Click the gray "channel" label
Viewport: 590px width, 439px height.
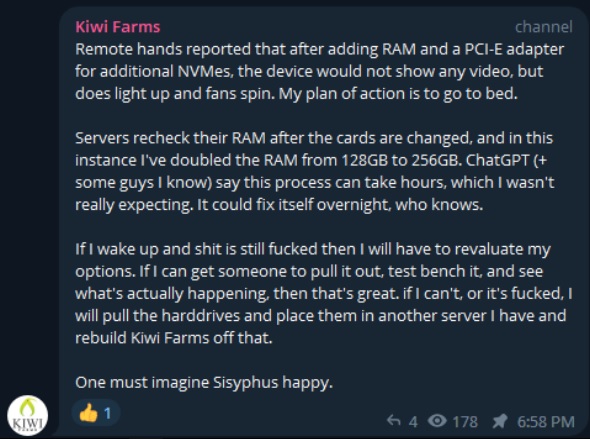tap(544, 27)
